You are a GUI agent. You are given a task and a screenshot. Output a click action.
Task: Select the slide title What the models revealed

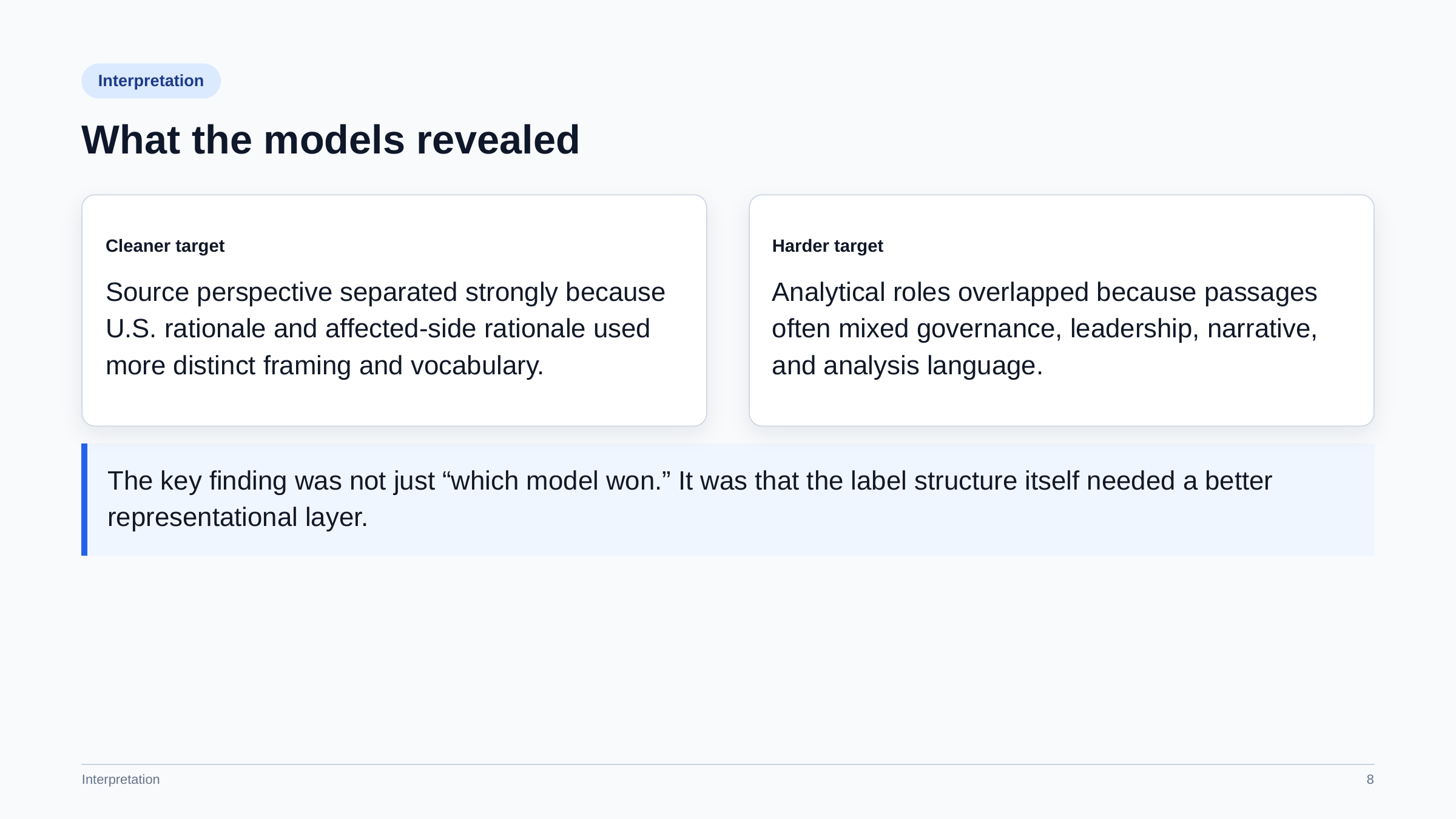point(331,140)
